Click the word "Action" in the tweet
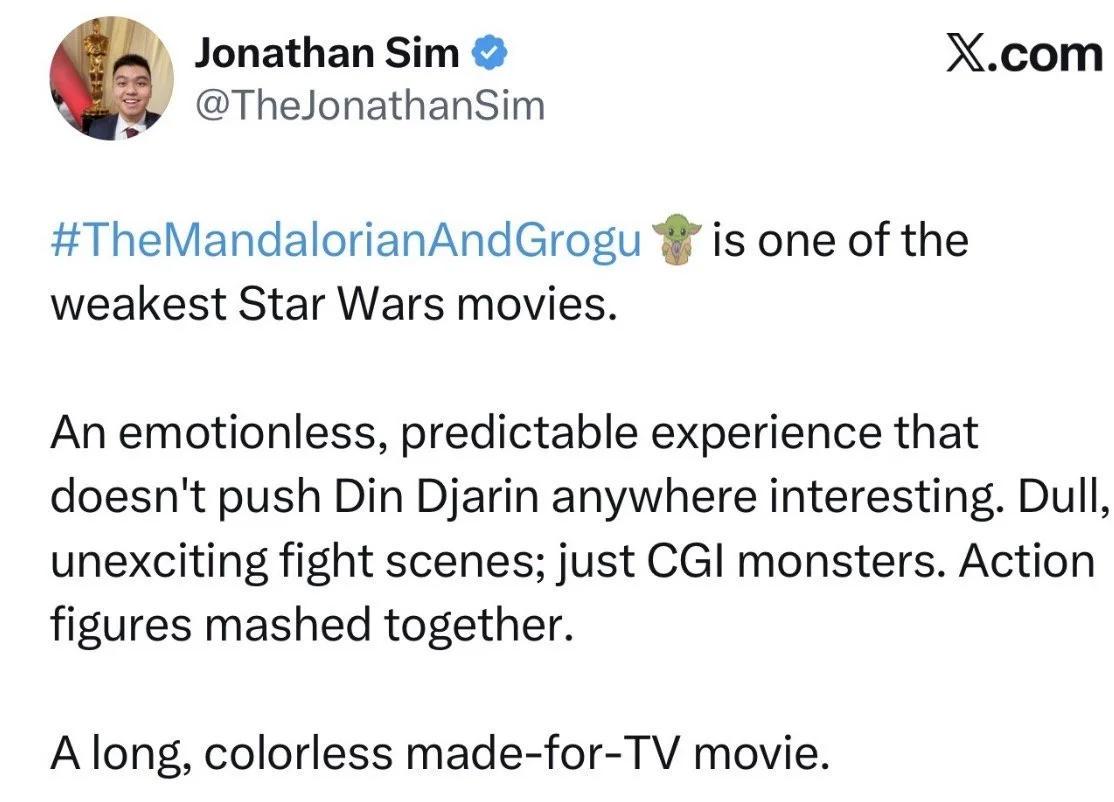 click(x=1027, y=560)
